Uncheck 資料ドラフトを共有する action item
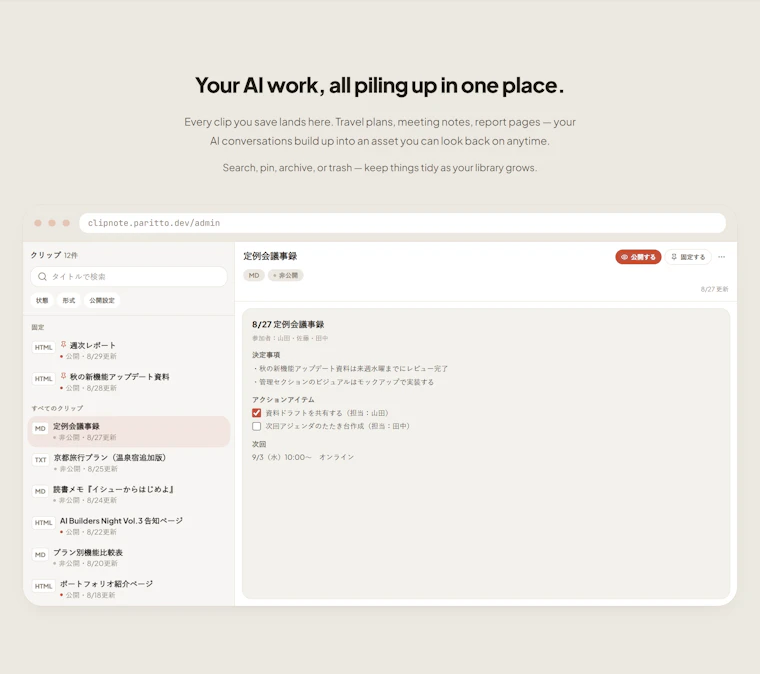This screenshot has width=760, height=674. coord(256,413)
